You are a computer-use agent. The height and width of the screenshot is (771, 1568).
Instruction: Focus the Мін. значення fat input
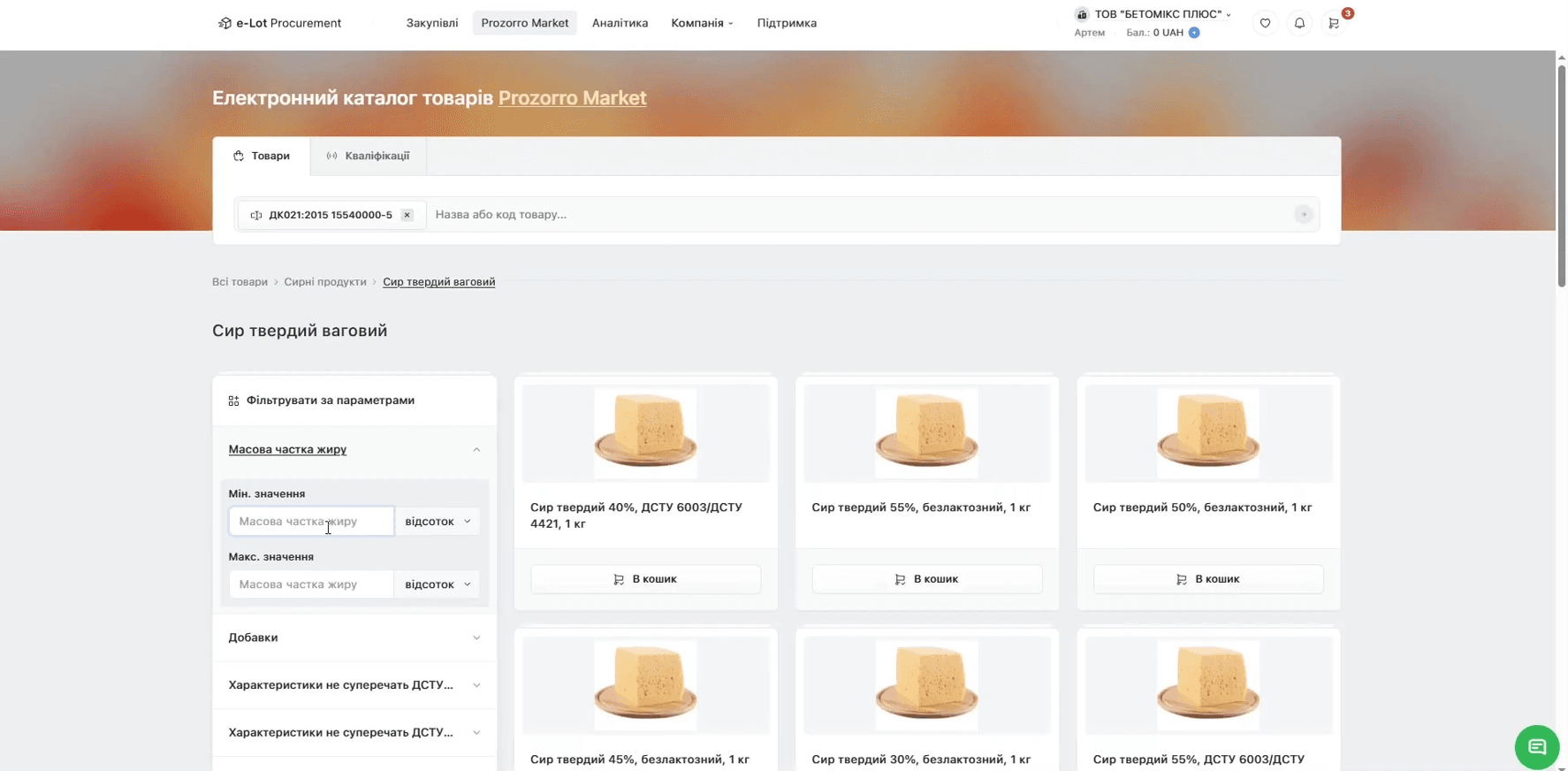[x=311, y=521]
